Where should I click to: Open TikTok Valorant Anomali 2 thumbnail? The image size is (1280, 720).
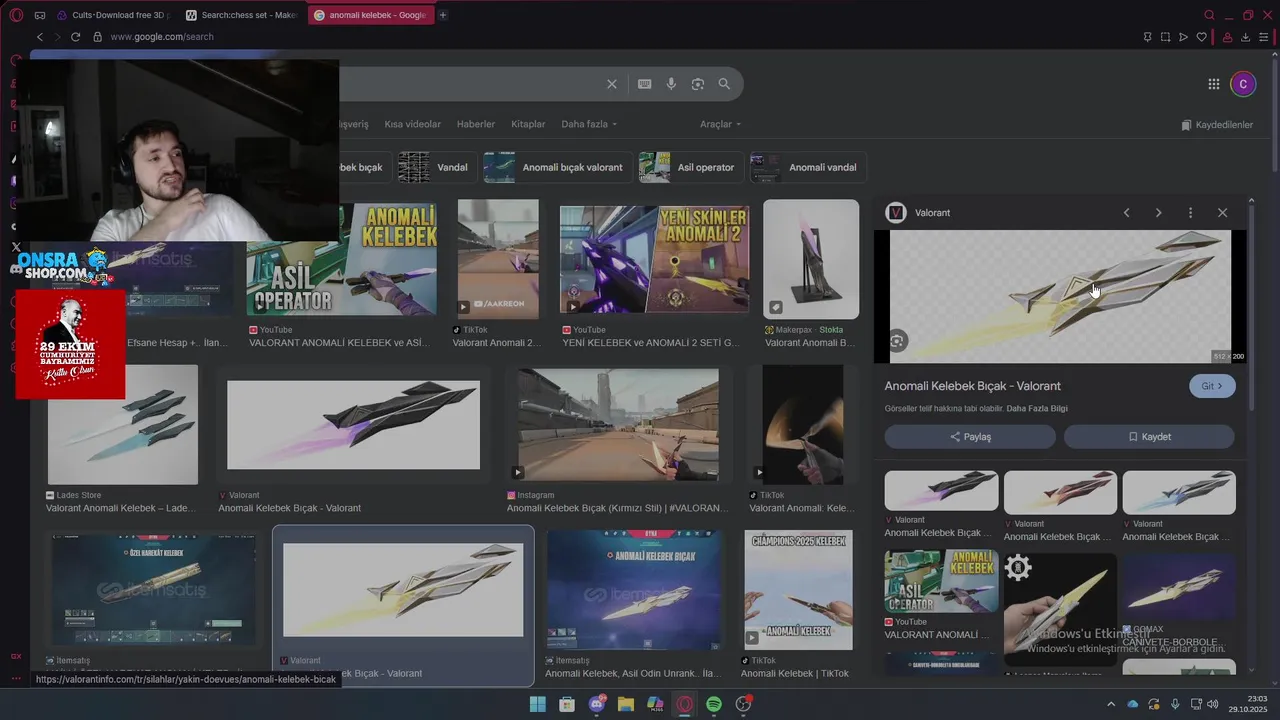[x=498, y=259]
